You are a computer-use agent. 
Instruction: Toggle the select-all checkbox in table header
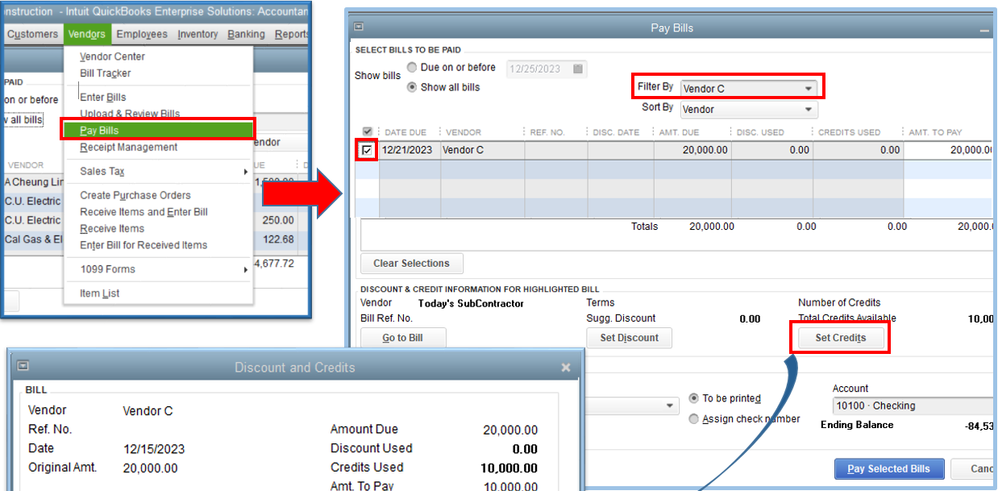[x=368, y=132]
